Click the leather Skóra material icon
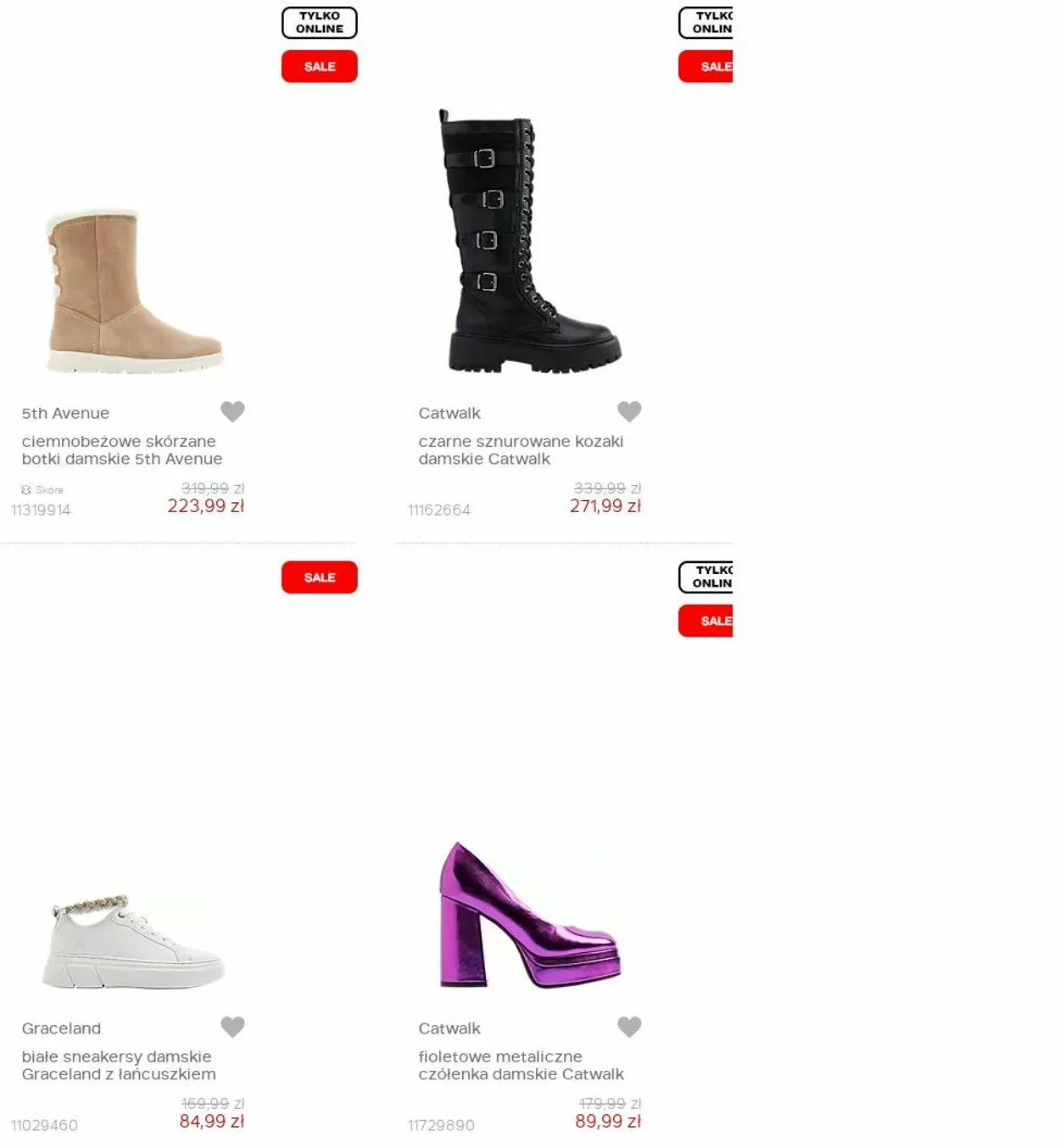Viewport: 1060px width, 1148px height. coord(26,490)
